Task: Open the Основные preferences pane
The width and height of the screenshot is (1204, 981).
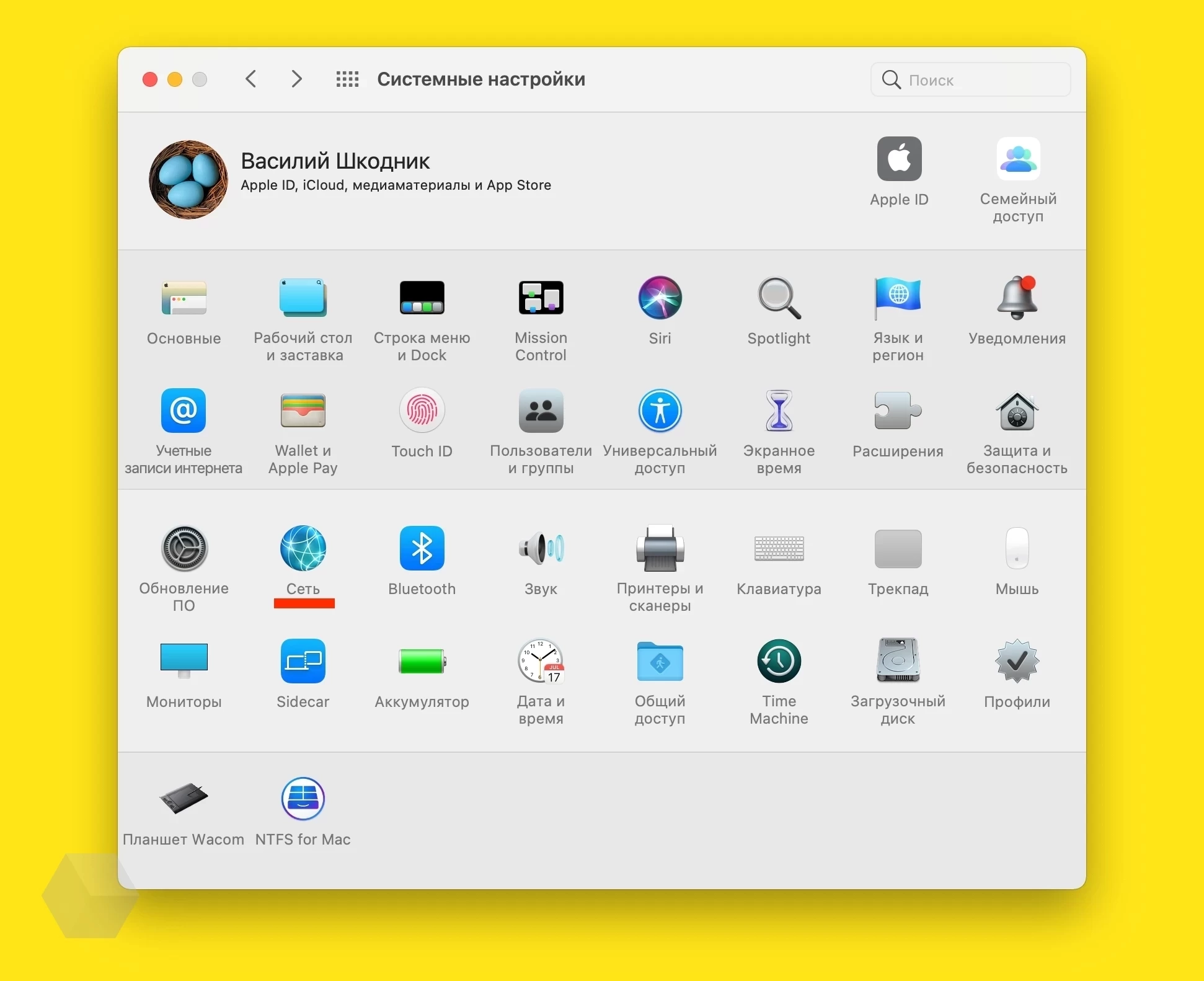Action: [184, 298]
